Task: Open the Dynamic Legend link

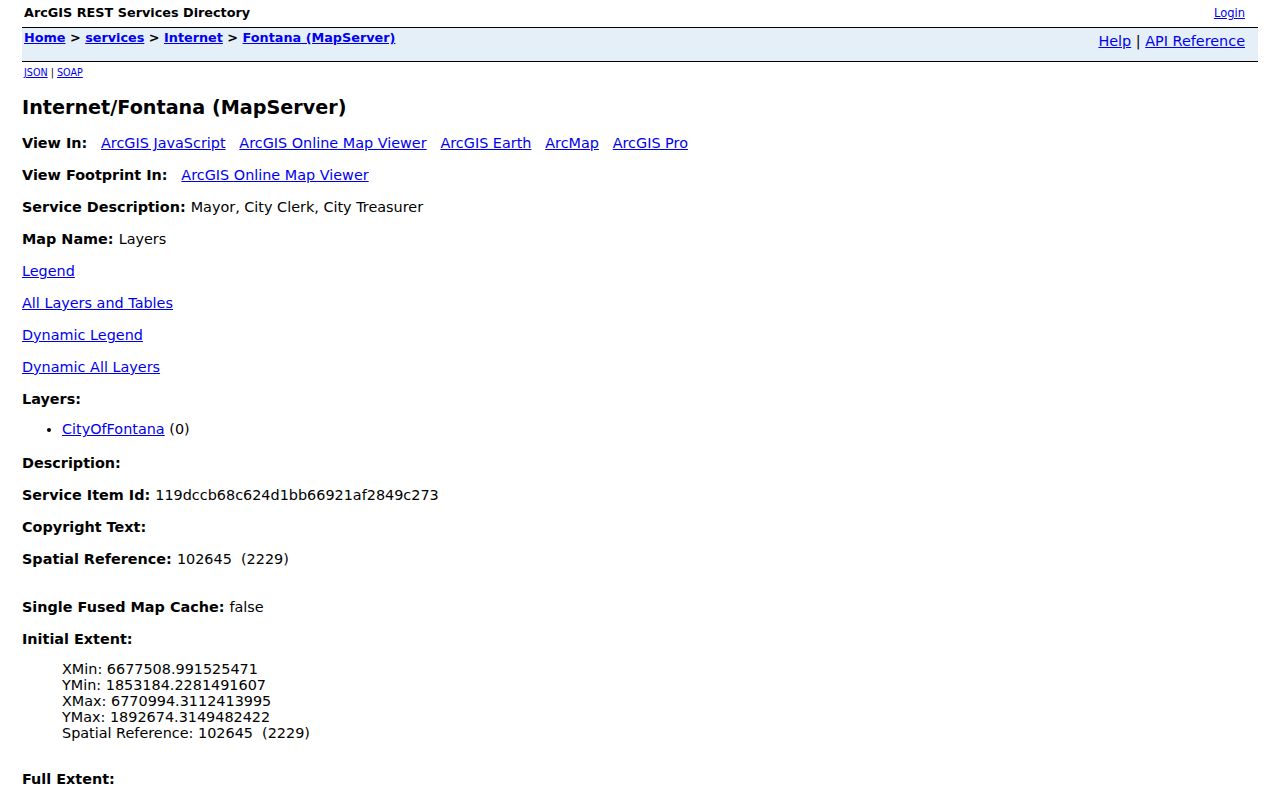Action: (82, 335)
